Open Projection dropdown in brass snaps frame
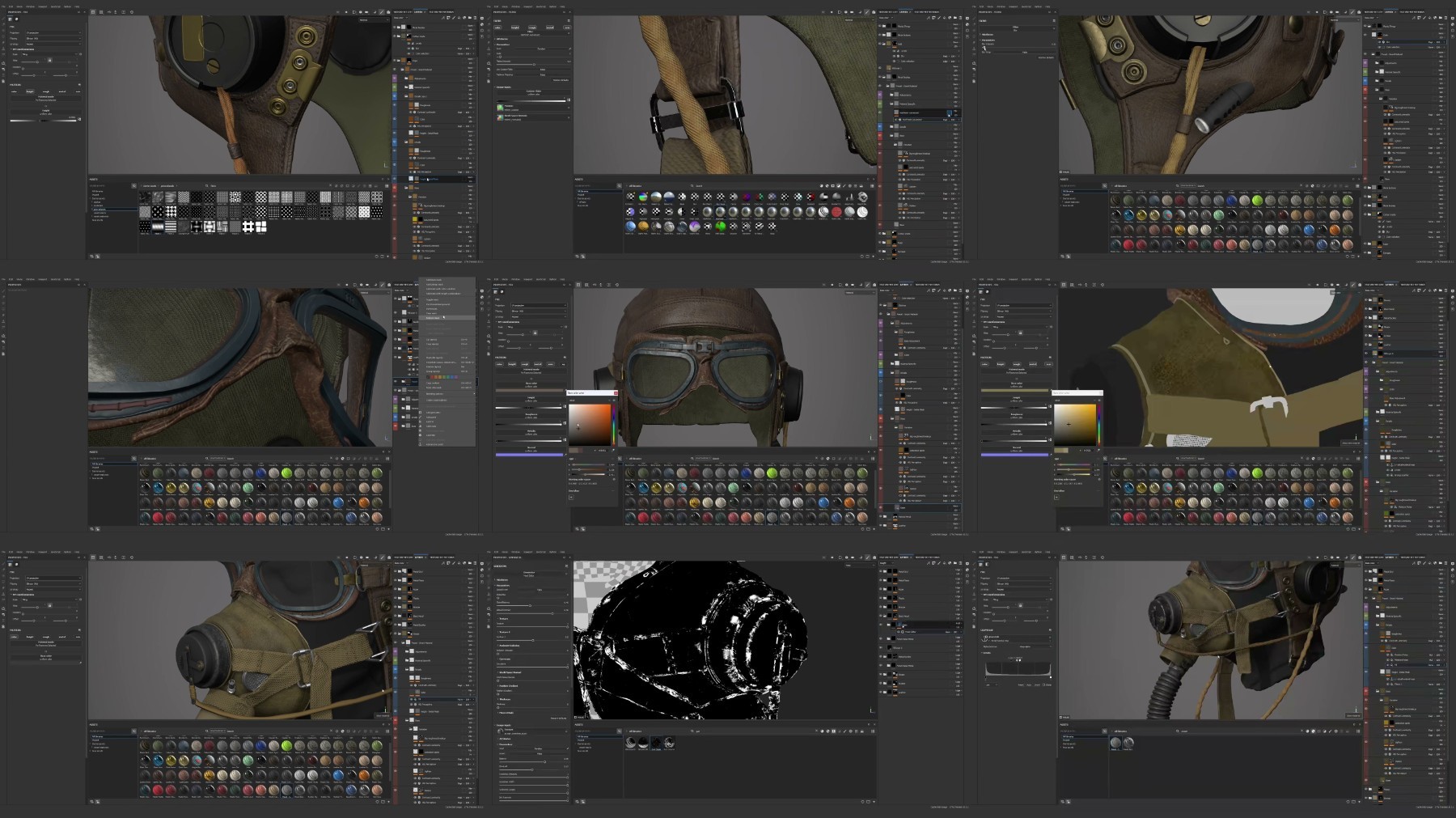Screen dimensions: 1456x818 [x=53, y=33]
